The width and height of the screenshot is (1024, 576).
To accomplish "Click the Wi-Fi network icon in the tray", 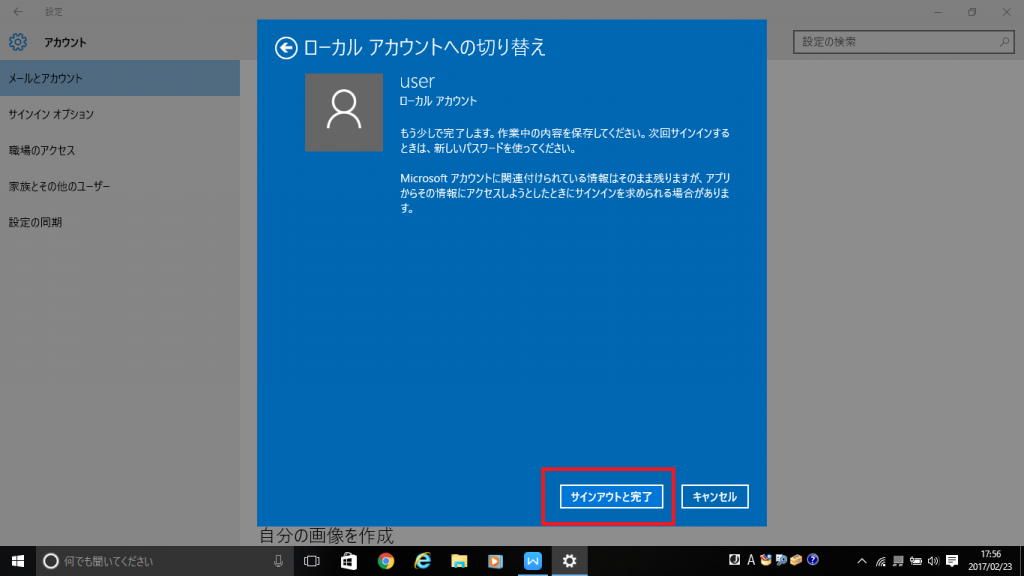I will coord(880,561).
